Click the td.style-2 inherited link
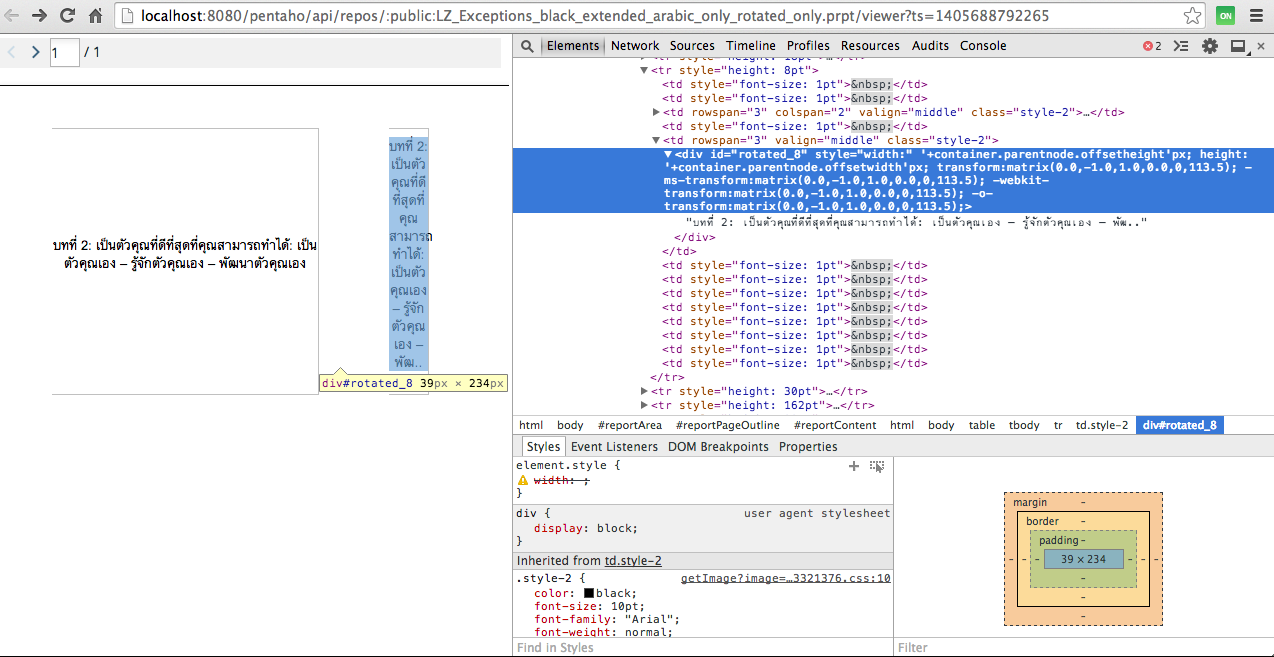1274x657 pixels. 633,561
